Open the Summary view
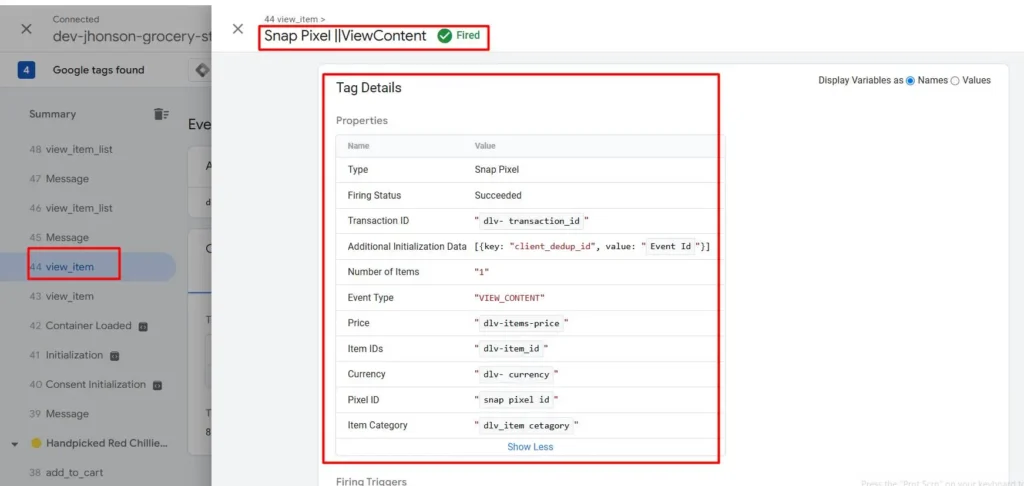This screenshot has height=486, width=1024. (52, 114)
